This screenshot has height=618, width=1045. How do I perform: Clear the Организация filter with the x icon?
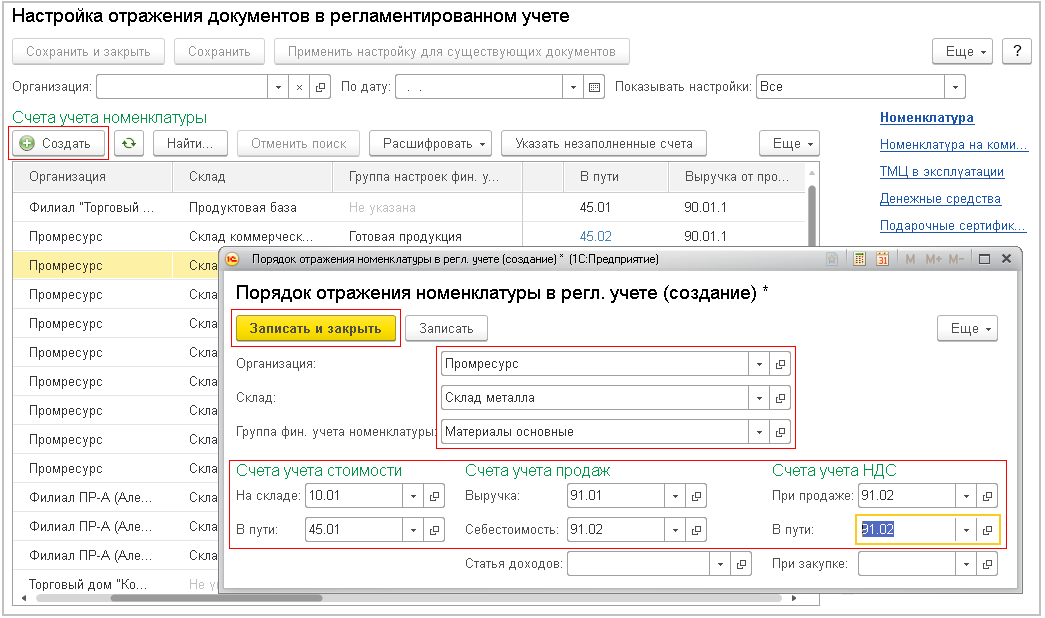pos(300,87)
